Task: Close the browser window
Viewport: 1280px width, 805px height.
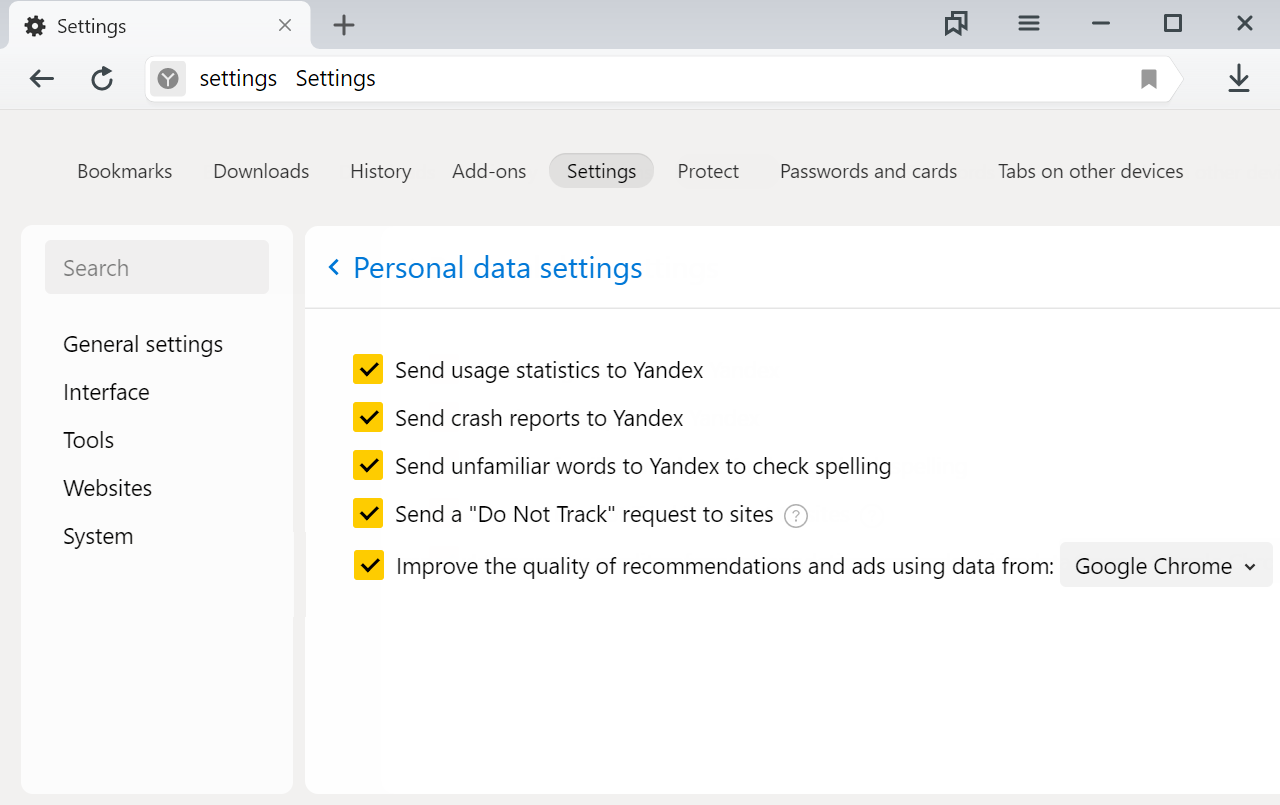Action: (x=1245, y=24)
